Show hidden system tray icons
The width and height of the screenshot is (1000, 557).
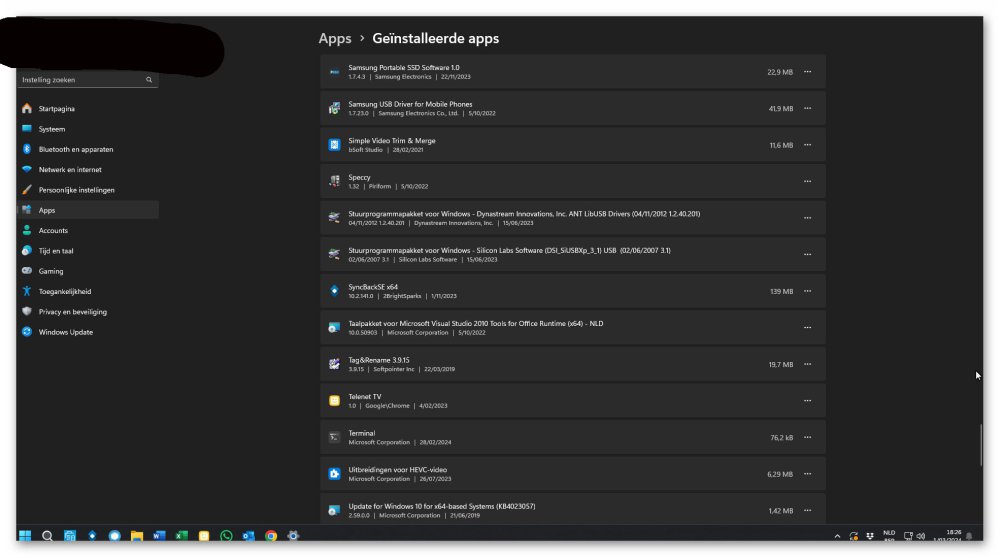pos(837,536)
